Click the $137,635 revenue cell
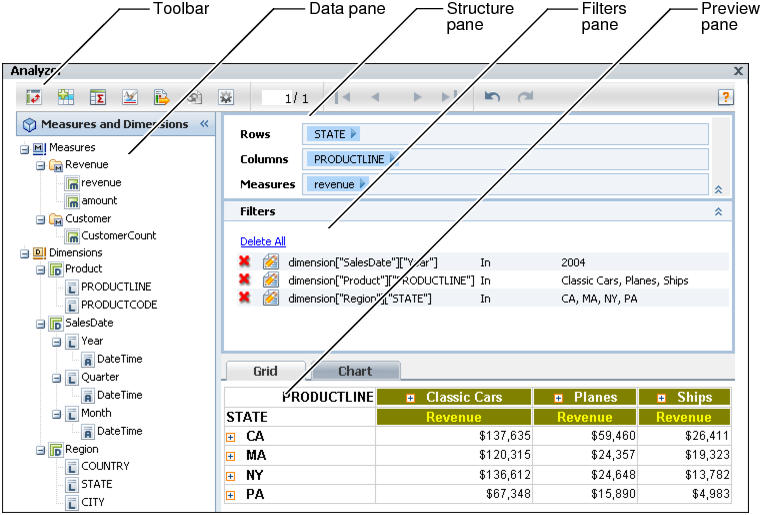 pos(454,436)
